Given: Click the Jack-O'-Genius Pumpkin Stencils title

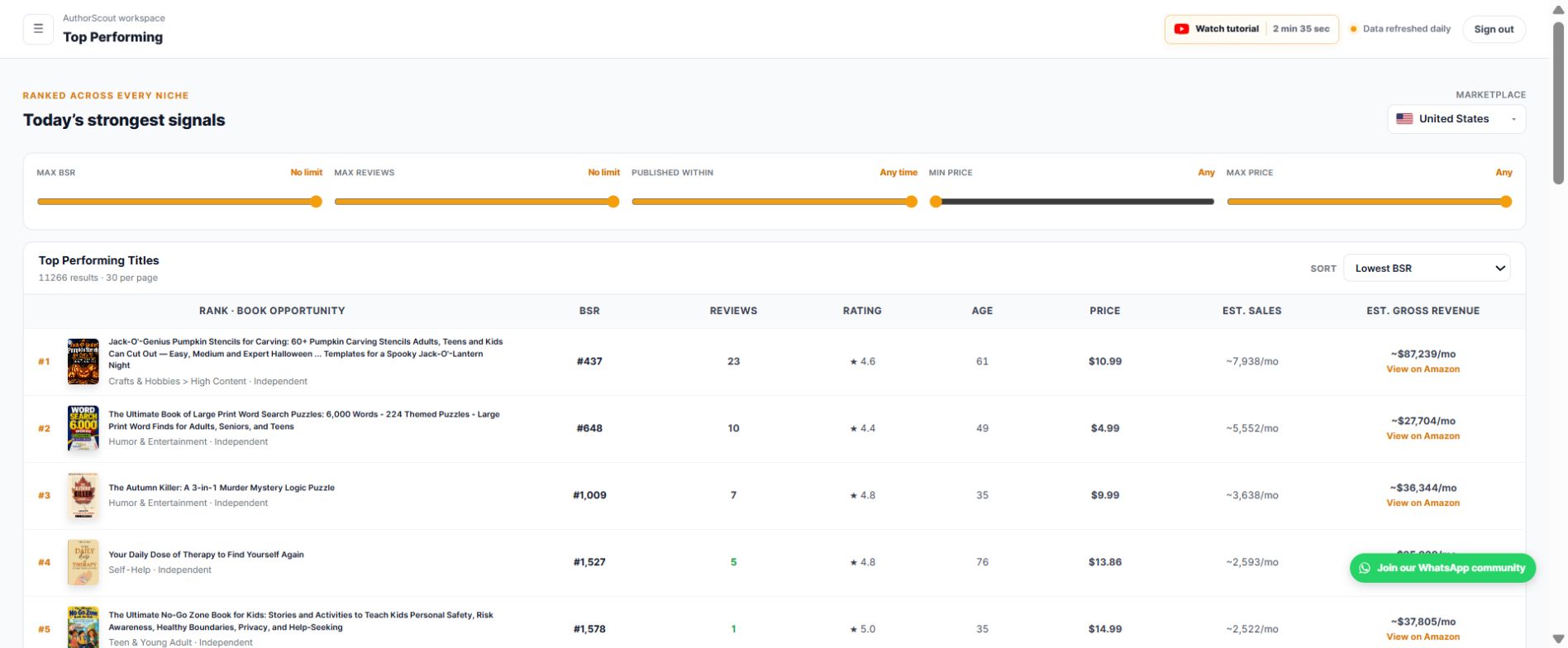Looking at the screenshot, I should coord(306,354).
